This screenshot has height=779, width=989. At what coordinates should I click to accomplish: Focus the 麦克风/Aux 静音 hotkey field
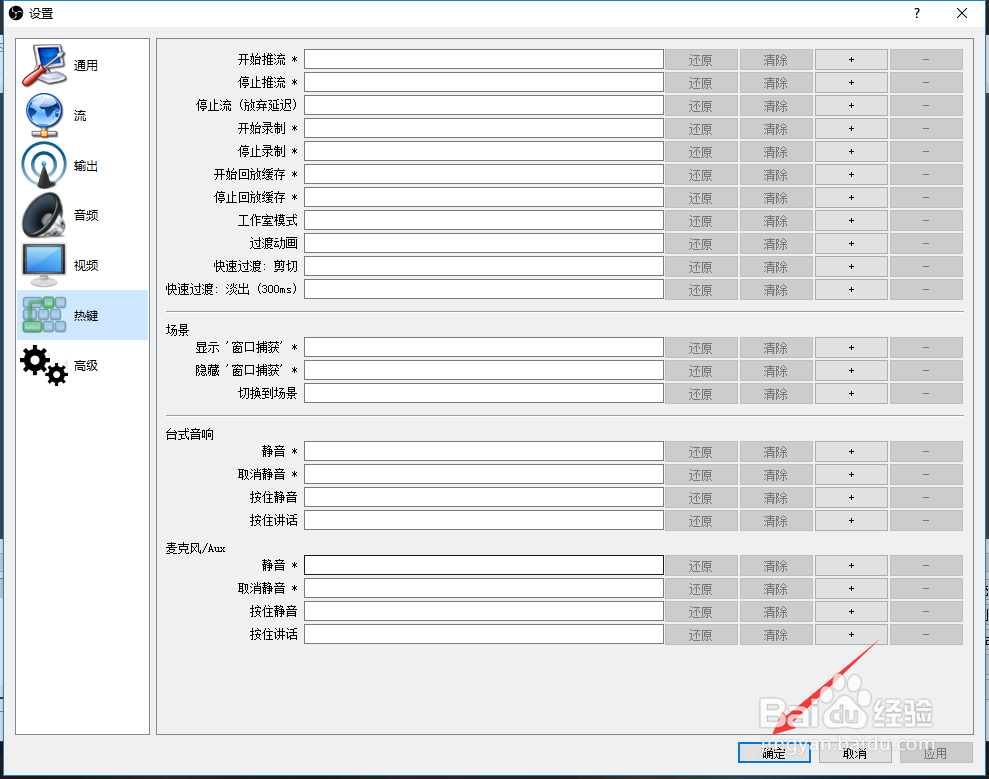[484, 565]
